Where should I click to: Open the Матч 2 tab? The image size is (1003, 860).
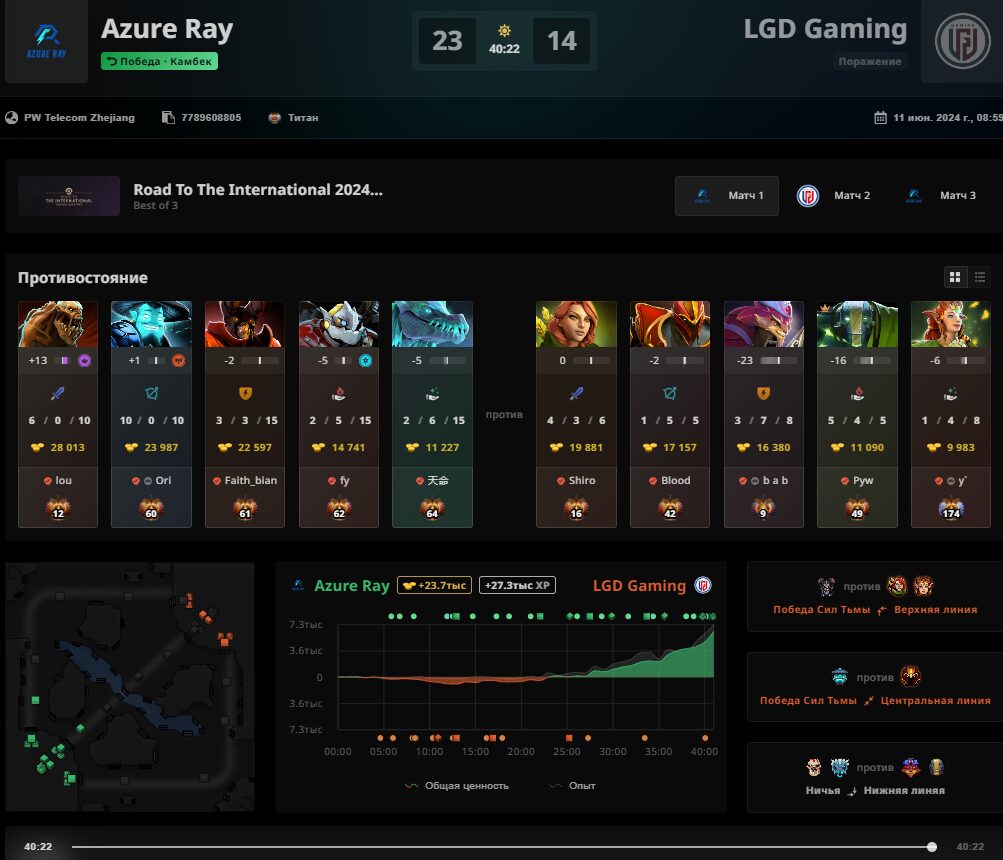pyautogui.click(x=833, y=196)
